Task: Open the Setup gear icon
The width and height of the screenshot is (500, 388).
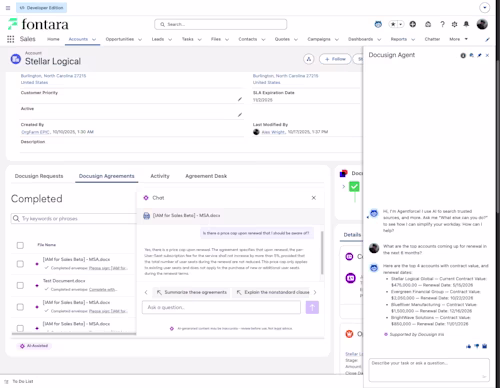Action: [454, 24]
